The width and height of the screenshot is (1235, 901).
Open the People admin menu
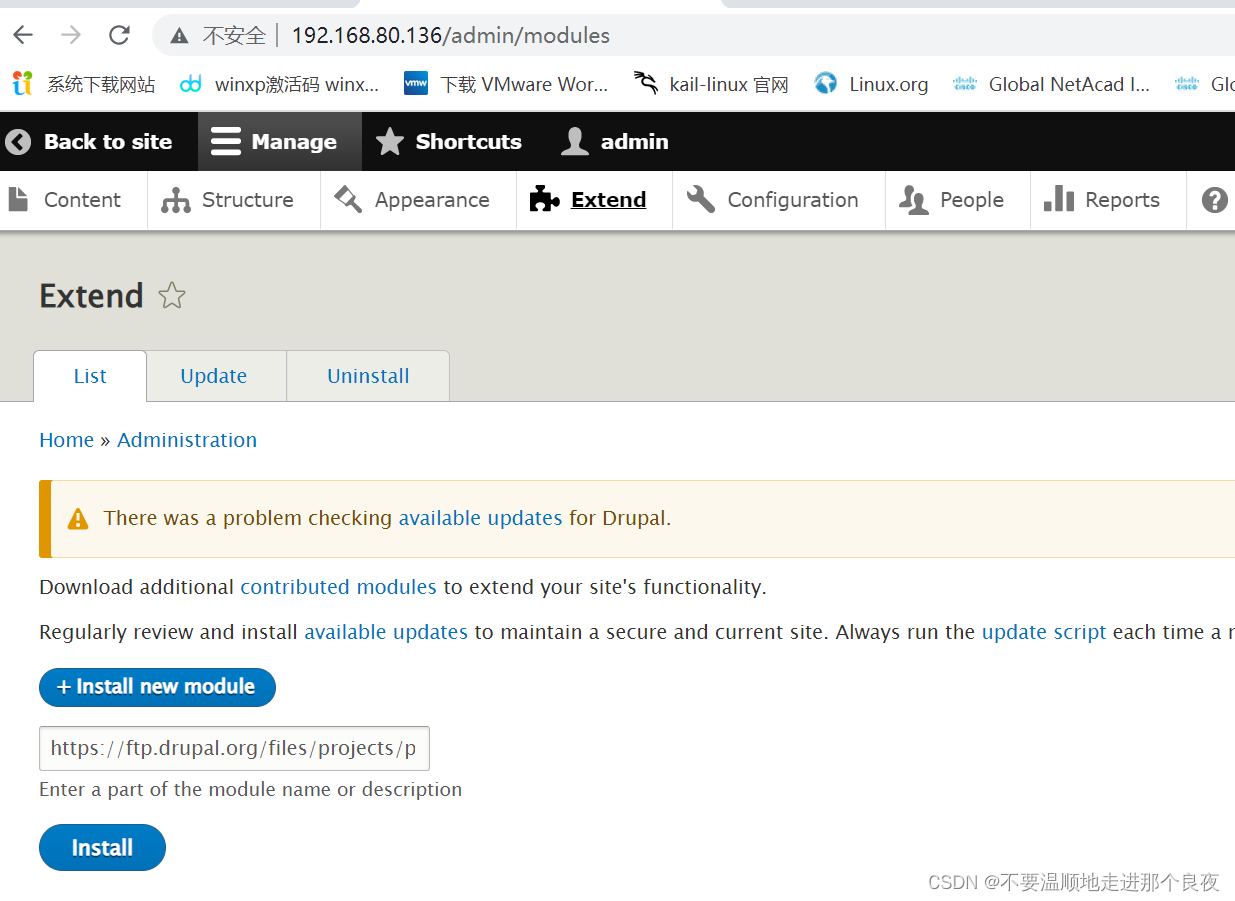(x=951, y=200)
